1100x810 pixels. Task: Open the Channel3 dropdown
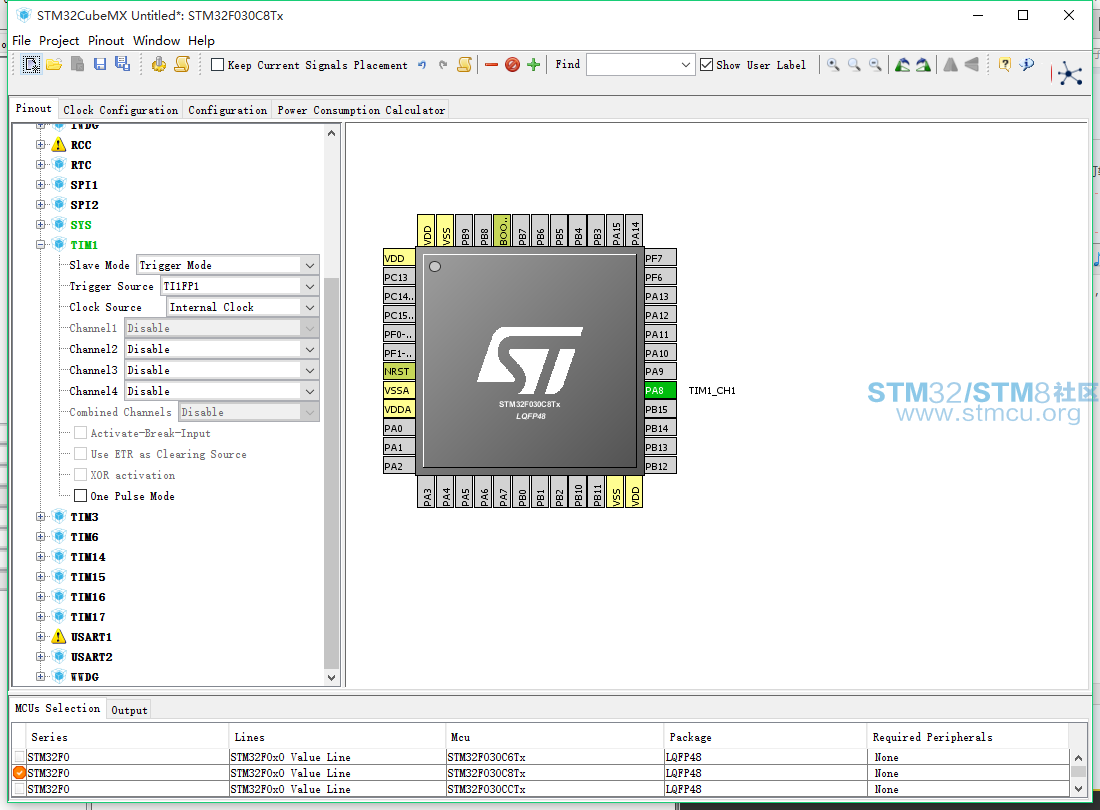point(222,370)
